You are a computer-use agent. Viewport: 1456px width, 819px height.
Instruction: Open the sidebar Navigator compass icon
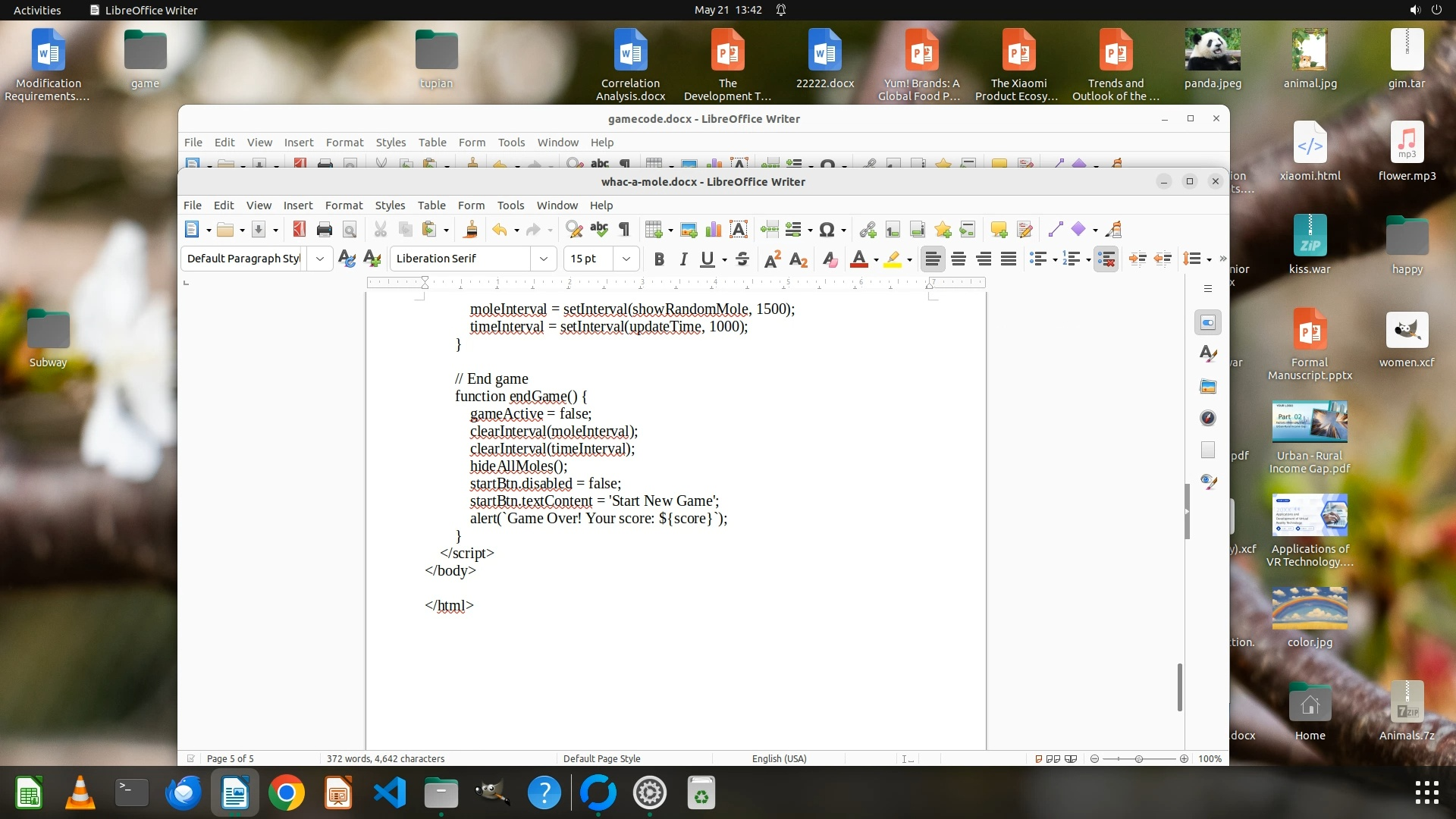coord(1208,418)
